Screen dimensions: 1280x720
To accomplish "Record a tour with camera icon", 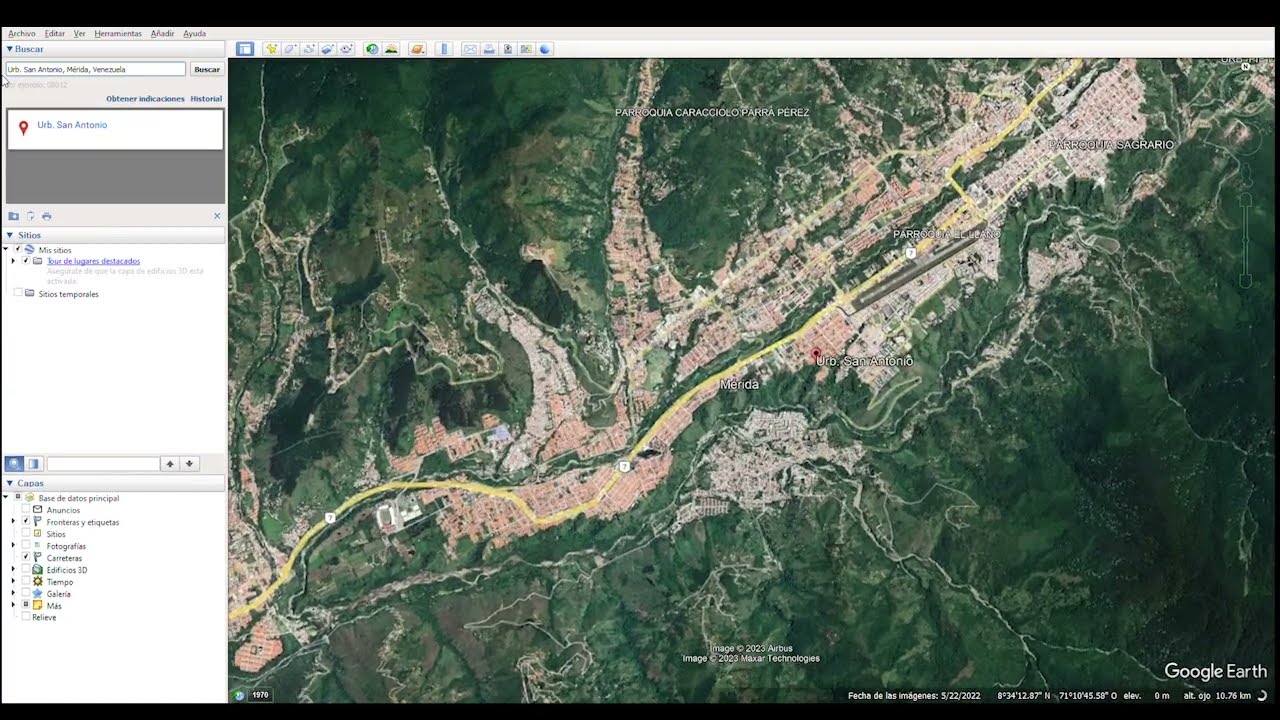I will (x=346, y=49).
